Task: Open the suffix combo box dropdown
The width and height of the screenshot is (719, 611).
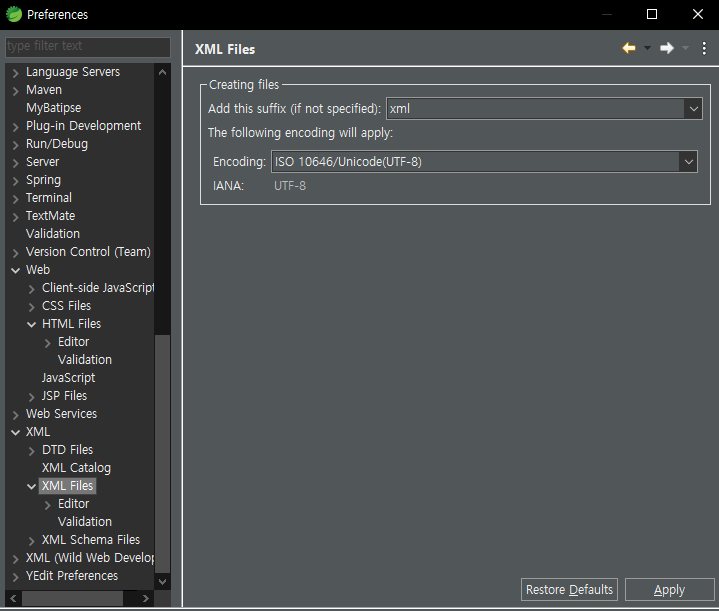Action: tap(693, 109)
